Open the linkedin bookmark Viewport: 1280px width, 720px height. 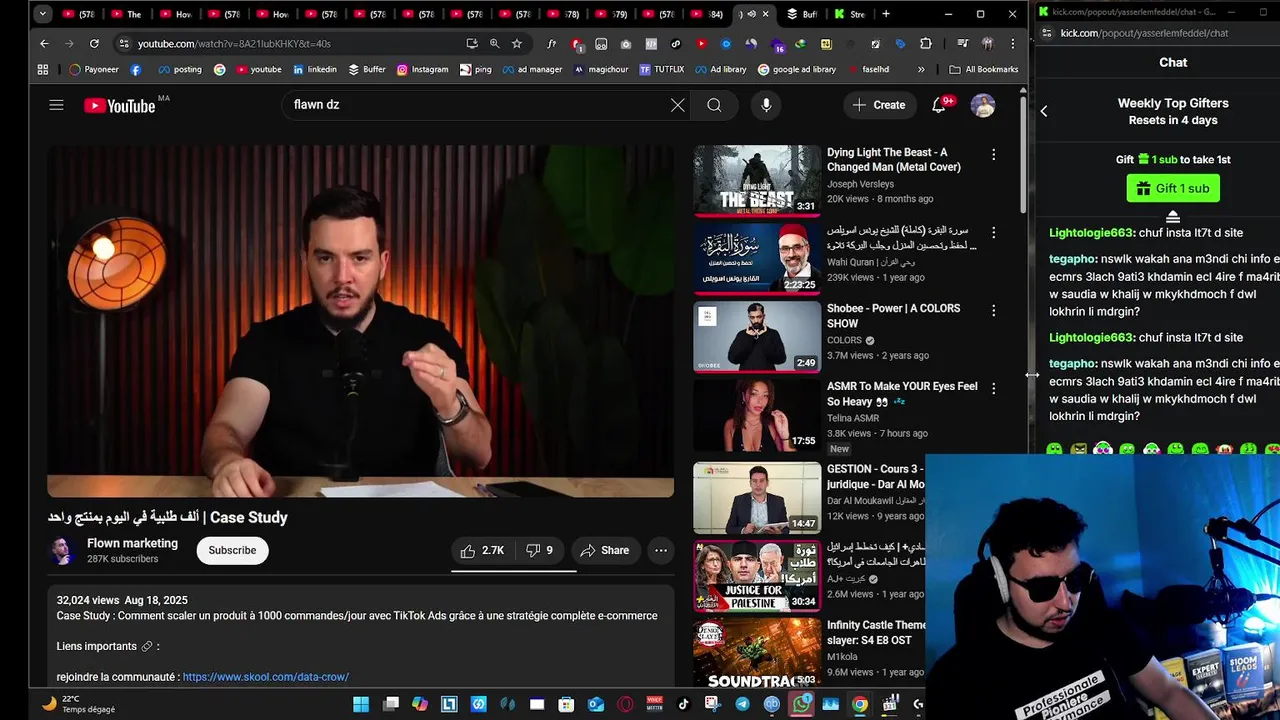coord(315,69)
